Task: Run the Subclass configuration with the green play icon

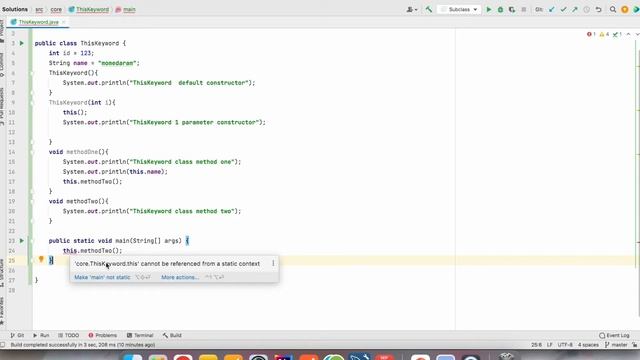Action: coord(489,9)
